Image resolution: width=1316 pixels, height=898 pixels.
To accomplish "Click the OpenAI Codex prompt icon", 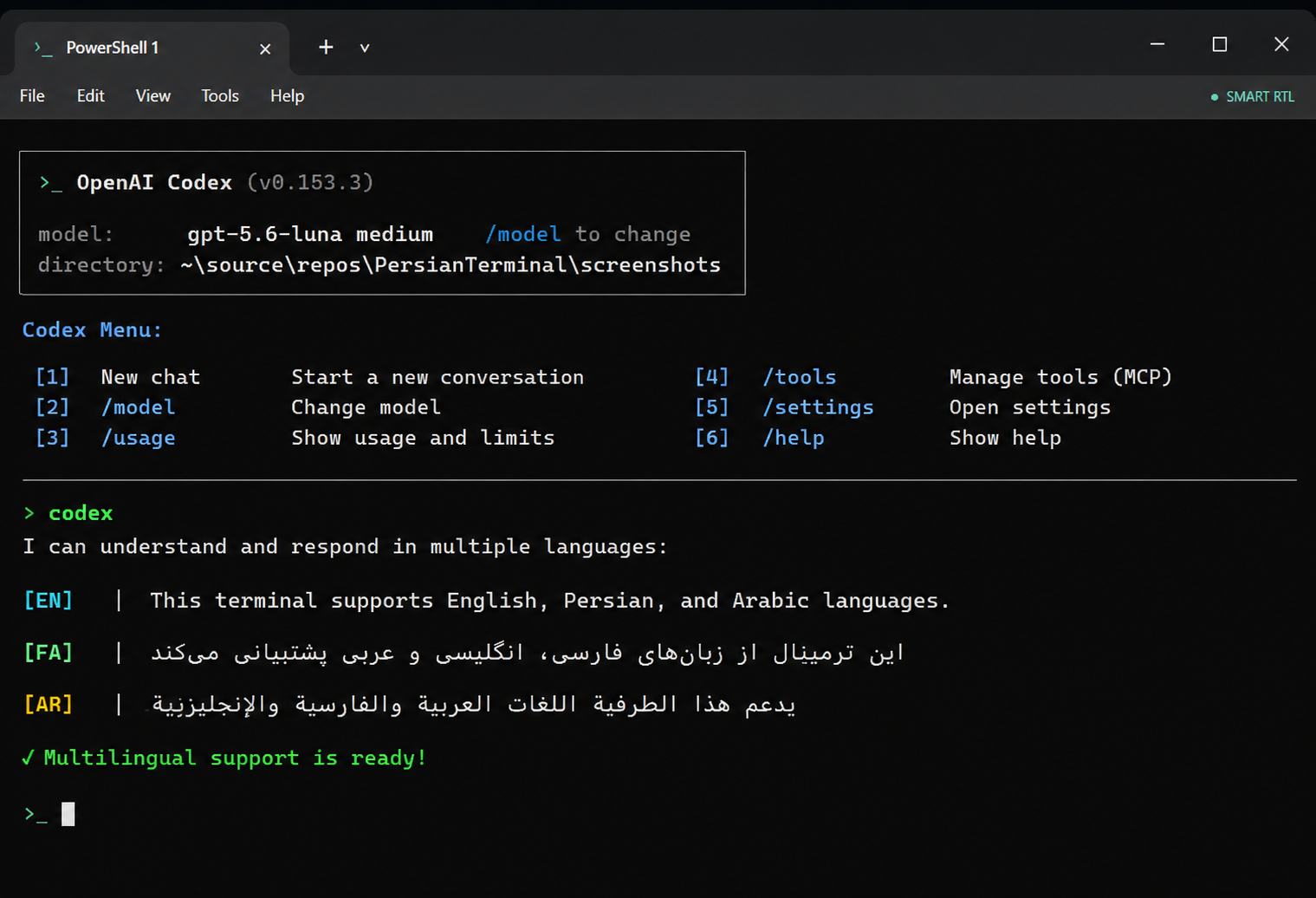I will point(50,183).
